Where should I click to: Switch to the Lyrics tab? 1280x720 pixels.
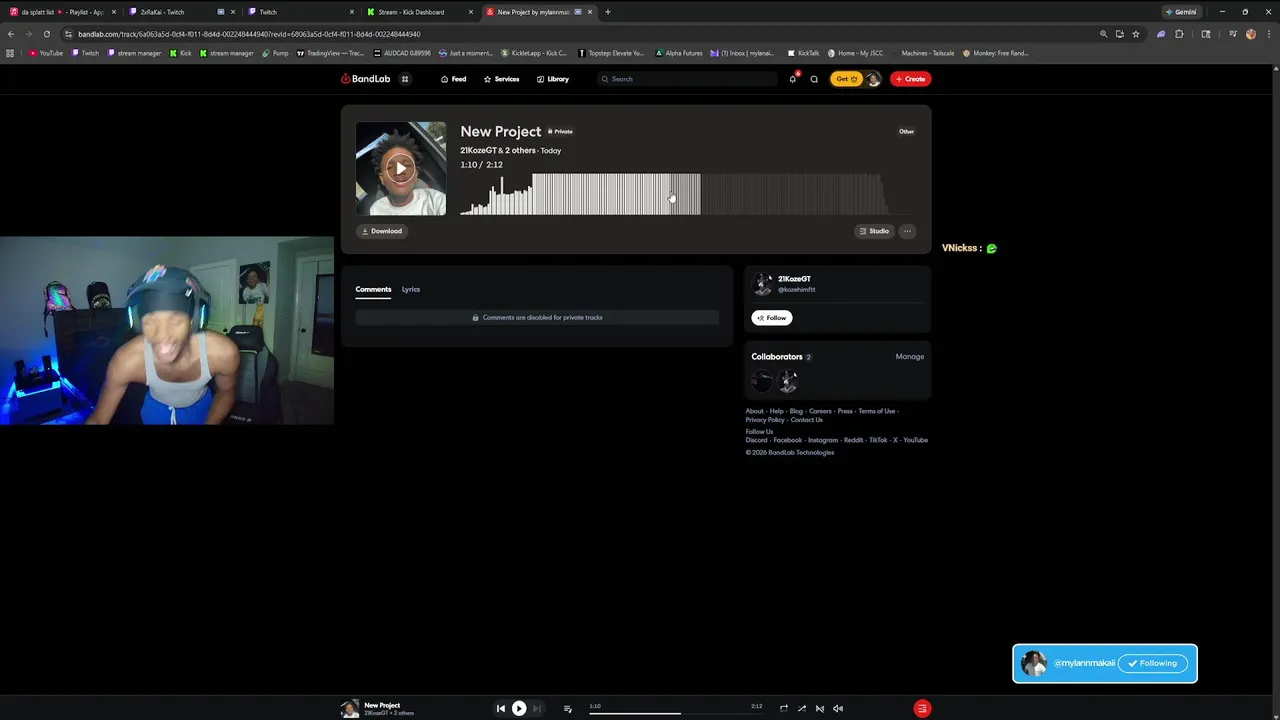(411, 289)
